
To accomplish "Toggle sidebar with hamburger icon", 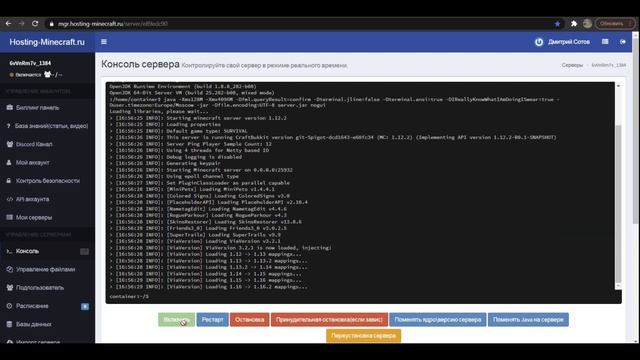I will coord(104,42).
